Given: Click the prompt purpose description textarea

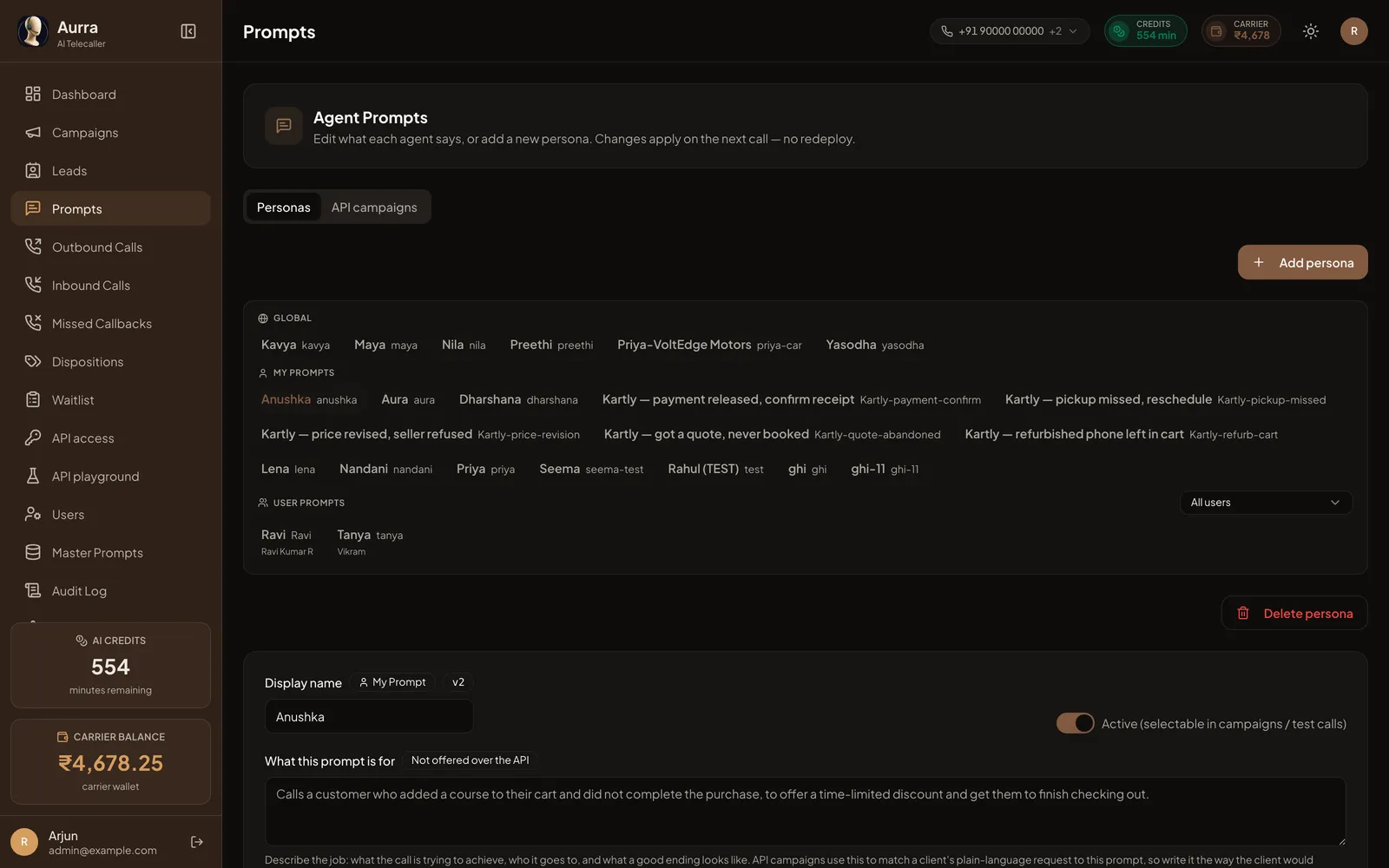Looking at the screenshot, I should point(806,812).
